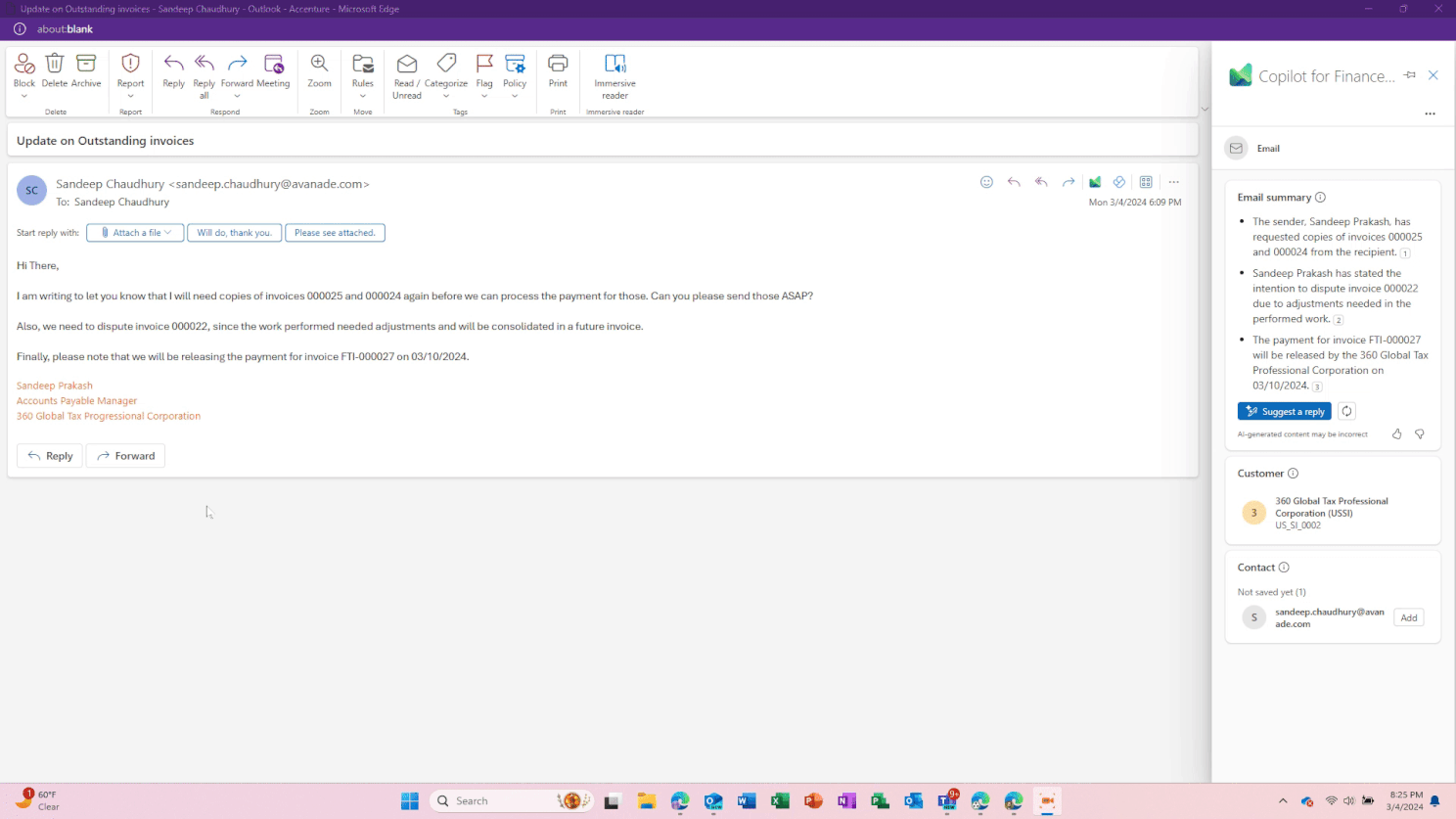Image resolution: width=1456 pixels, height=819 pixels.
Task: React with the emoji smiley icon
Action: (986, 182)
